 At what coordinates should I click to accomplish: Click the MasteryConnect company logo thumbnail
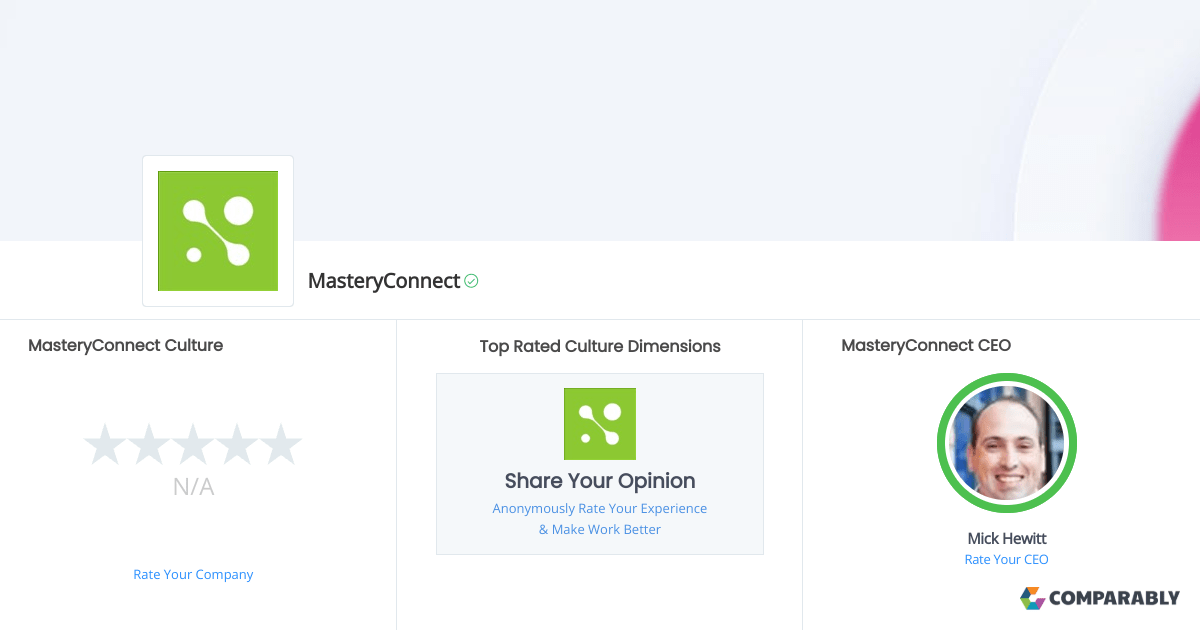217,230
